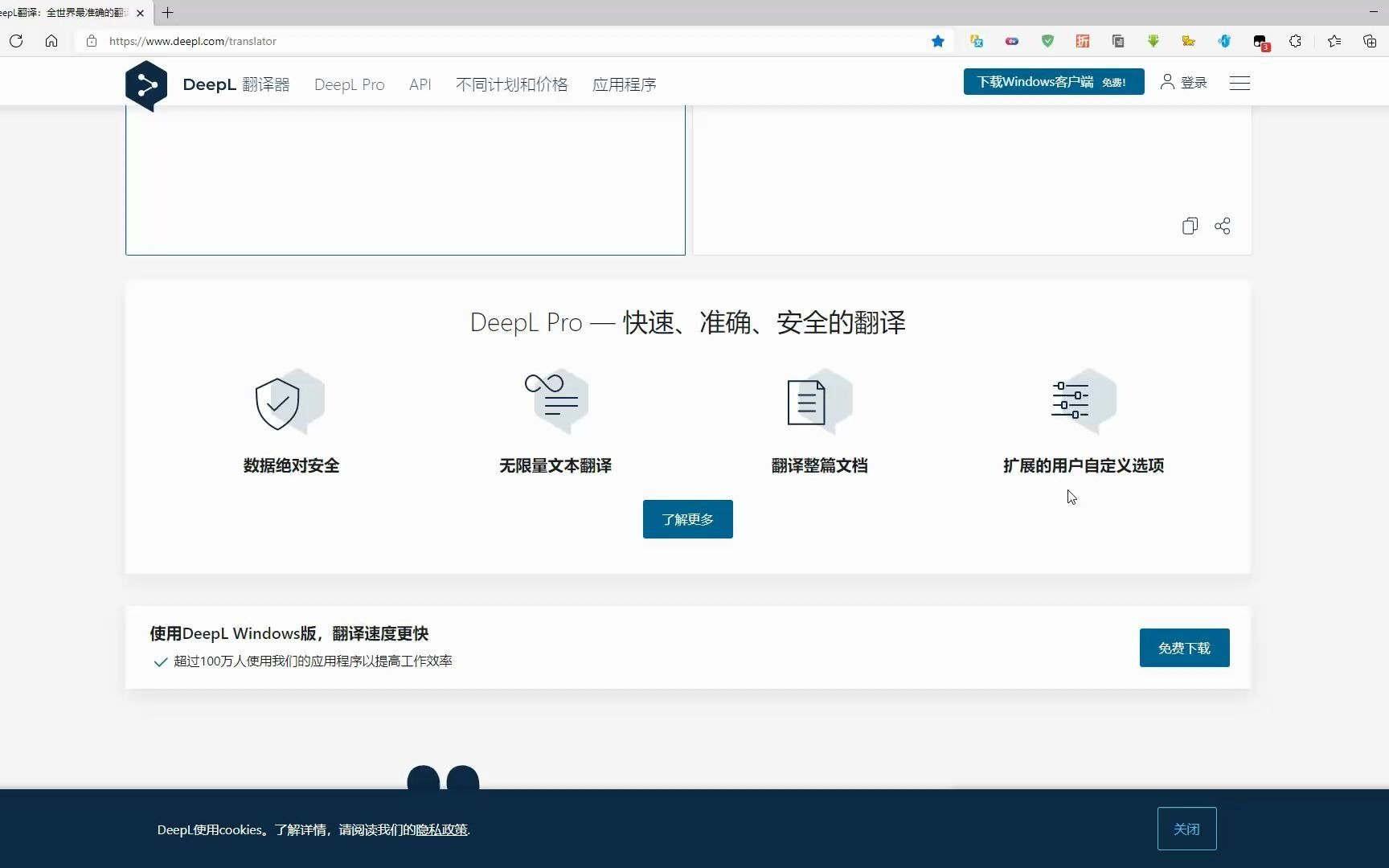
Task: Click the browser address bar URL
Action: tap(193, 41)
